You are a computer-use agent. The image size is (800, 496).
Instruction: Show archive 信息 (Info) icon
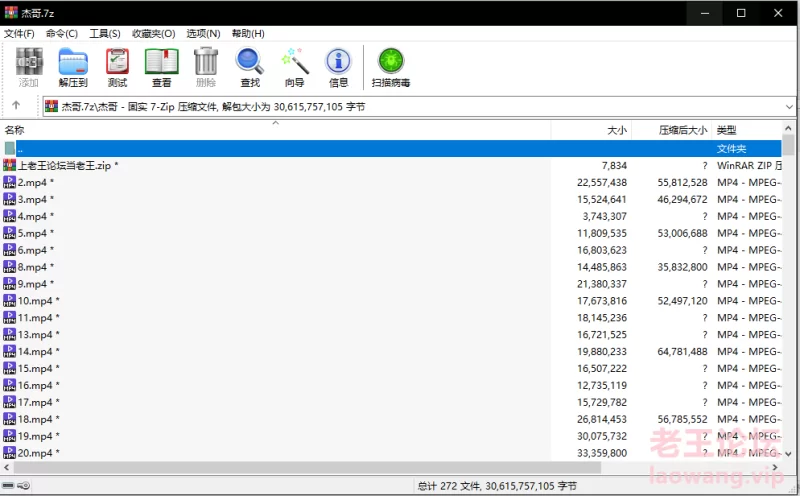[x=338, y=61]
